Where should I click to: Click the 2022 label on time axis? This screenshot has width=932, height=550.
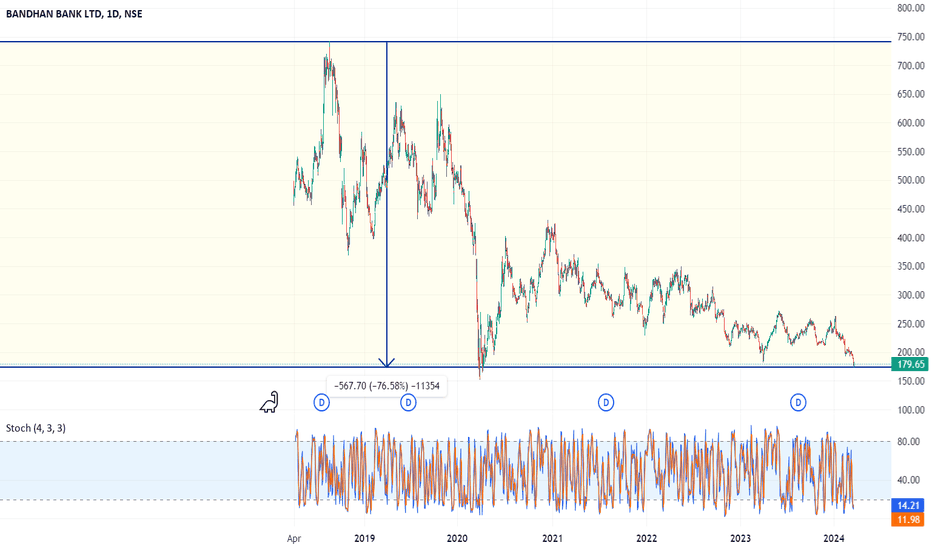coord(647,539)
